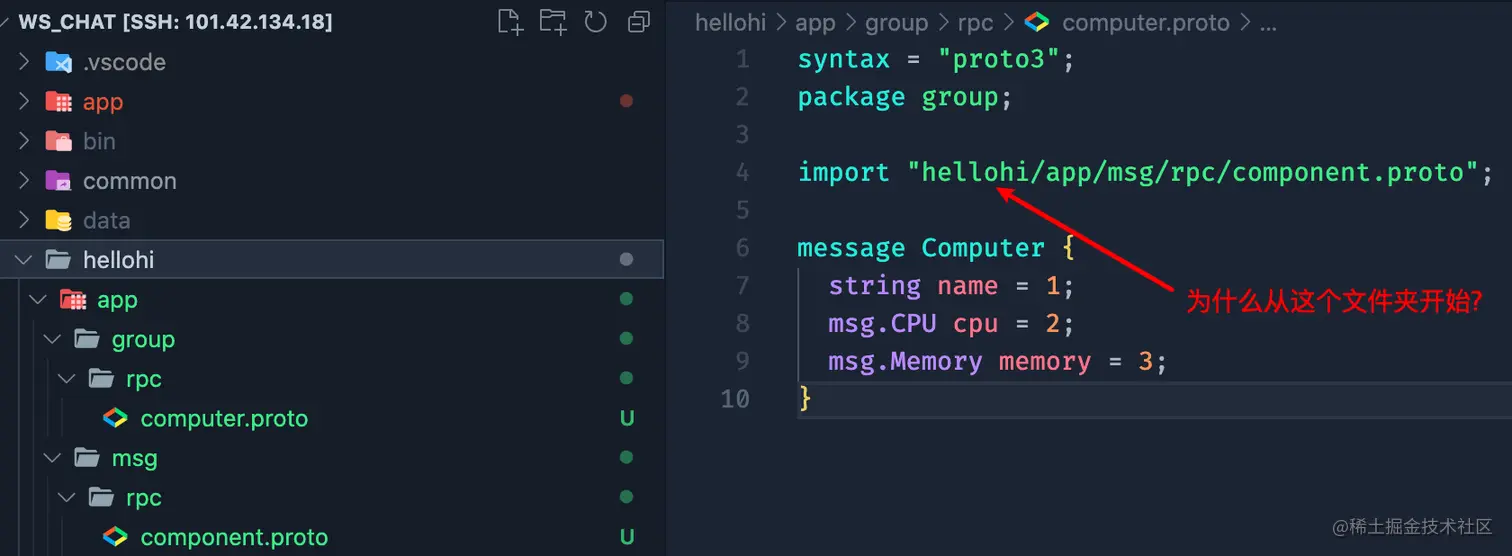Viewport: 1512px width, 556px height.
Task: Refresh the explorer file tree
Action: click(x=596, y=22)
